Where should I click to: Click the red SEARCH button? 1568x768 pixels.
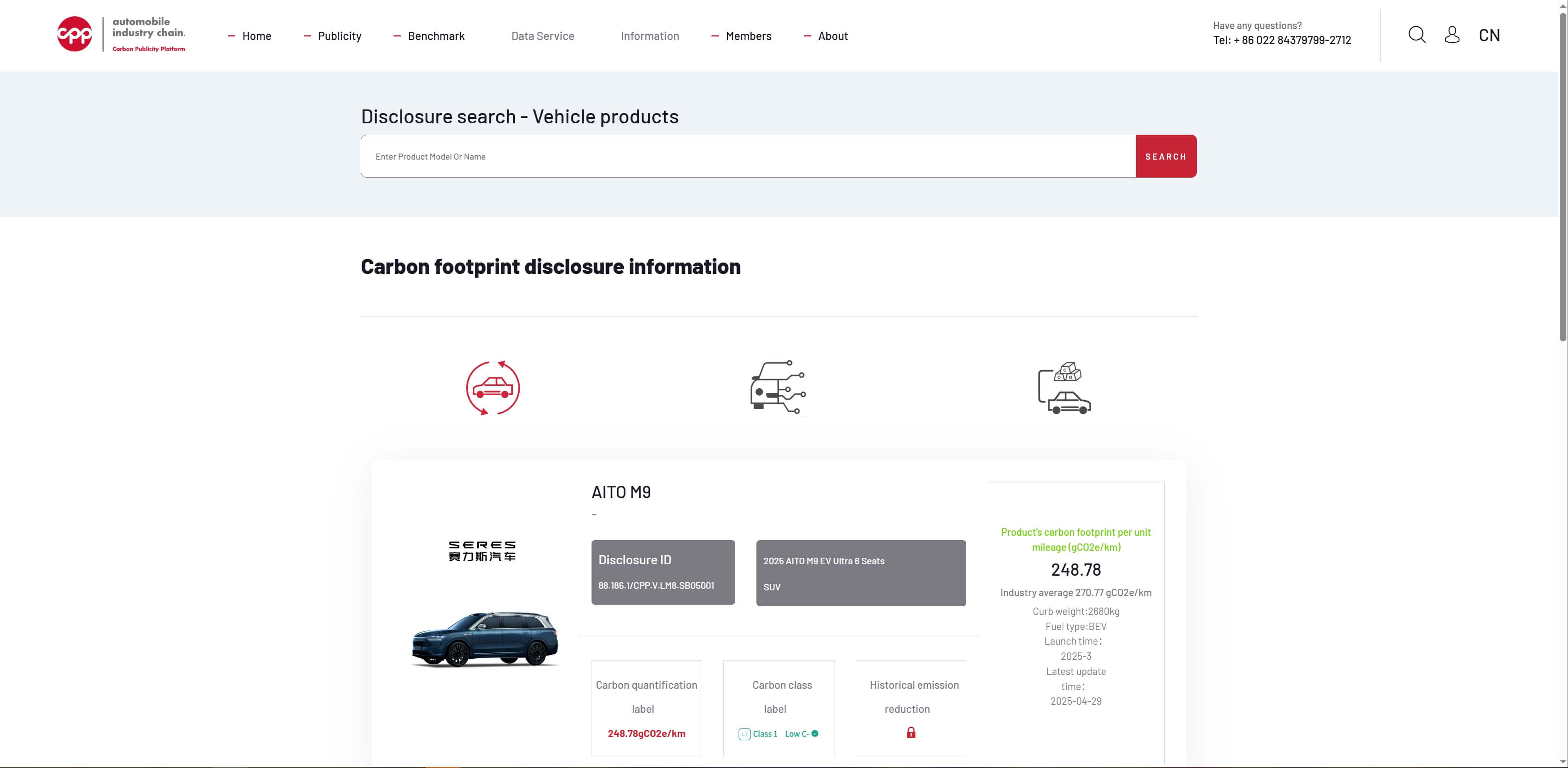1165,156
